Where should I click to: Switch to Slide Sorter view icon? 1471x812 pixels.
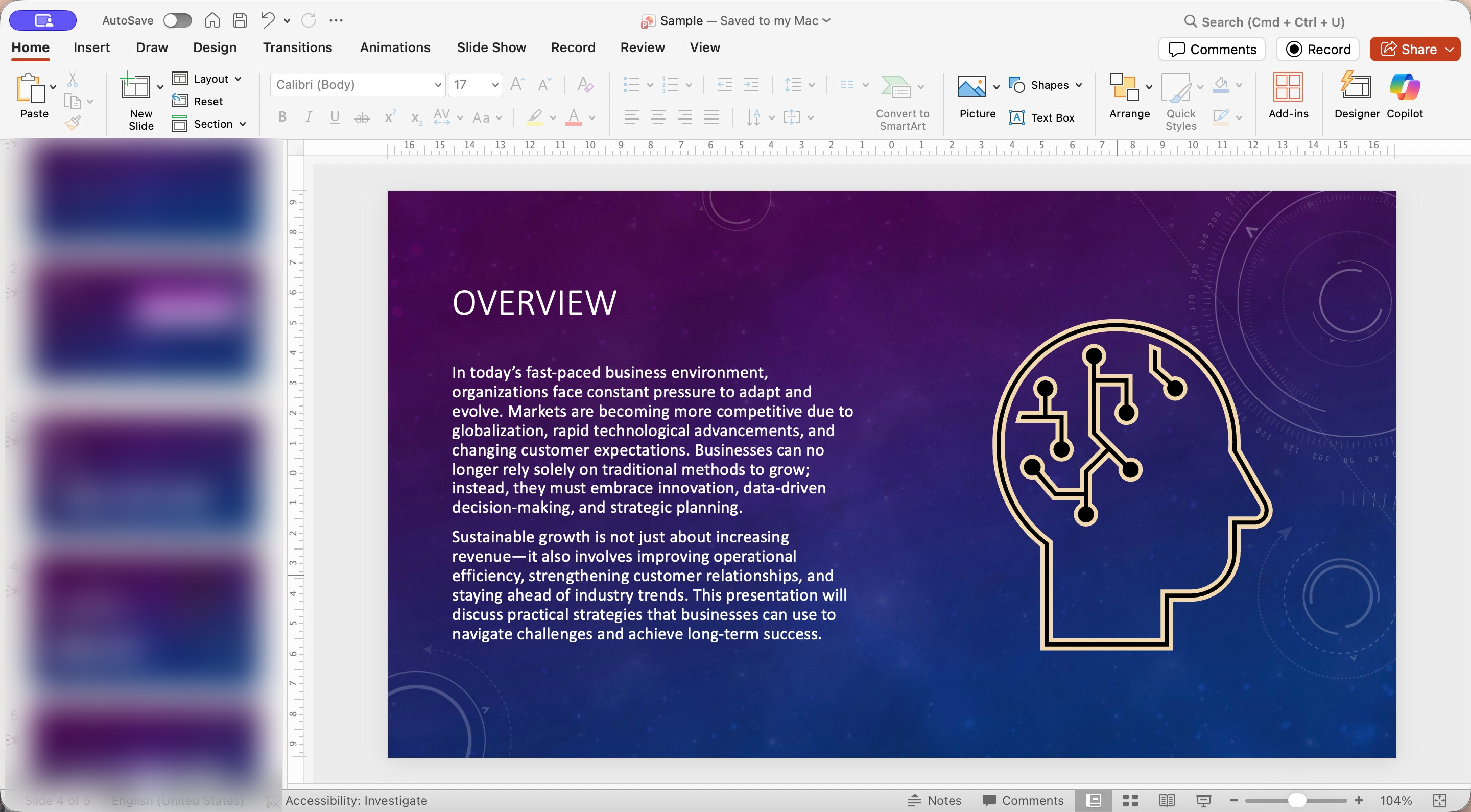click(x=1130, y=800)
